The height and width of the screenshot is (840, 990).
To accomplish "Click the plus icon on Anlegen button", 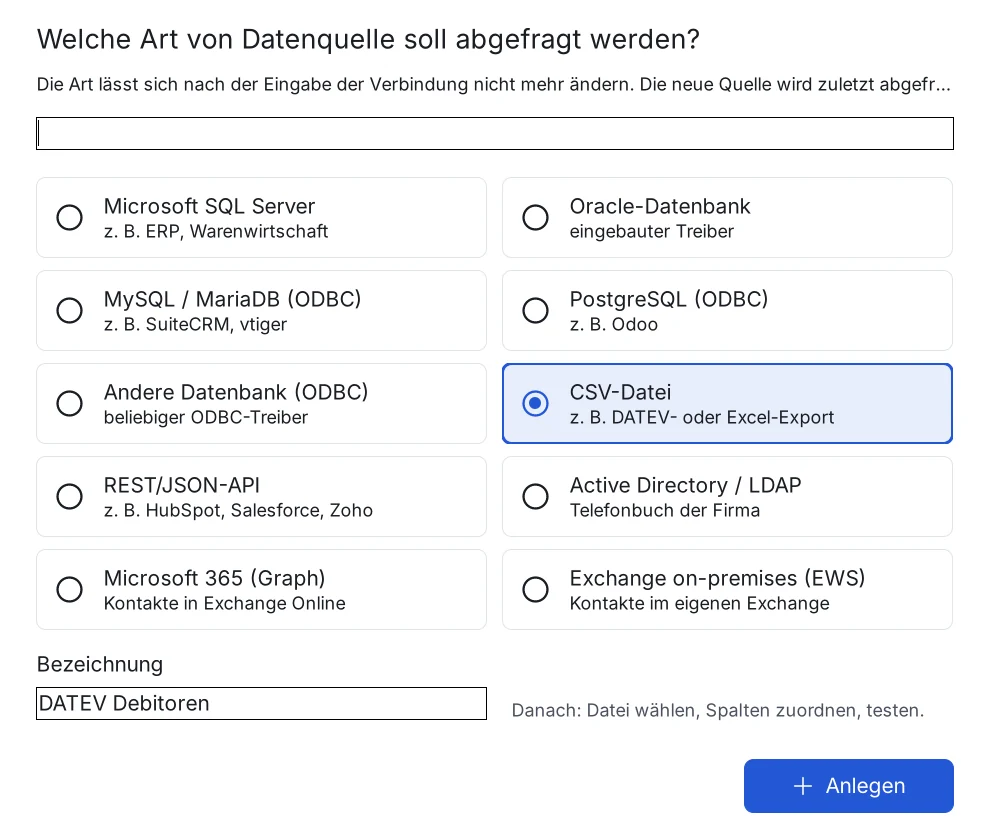I will 802,786.
